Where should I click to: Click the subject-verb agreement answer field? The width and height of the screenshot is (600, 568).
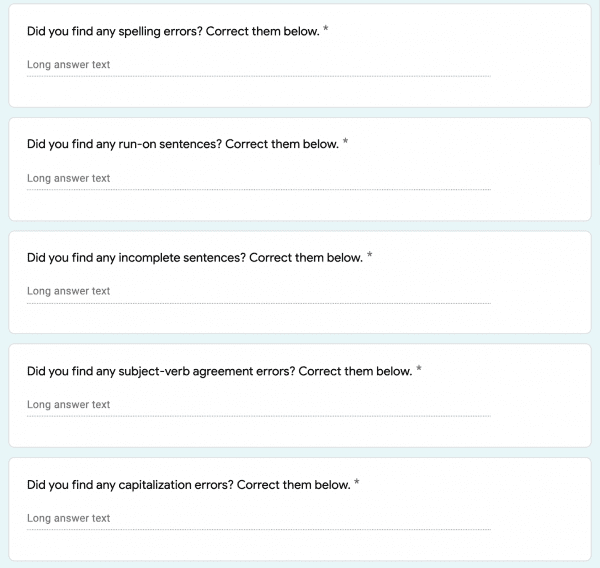(258, 405)
